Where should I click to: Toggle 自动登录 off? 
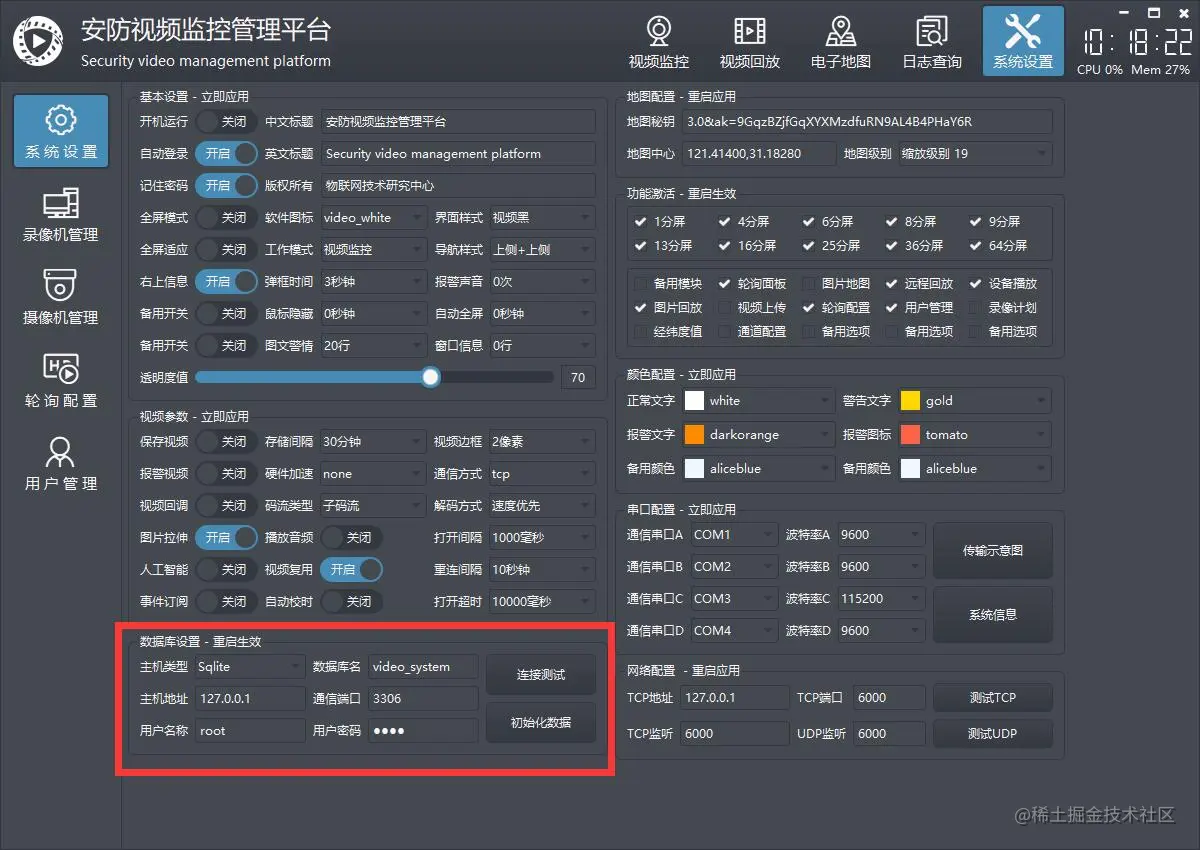point(226,153)
